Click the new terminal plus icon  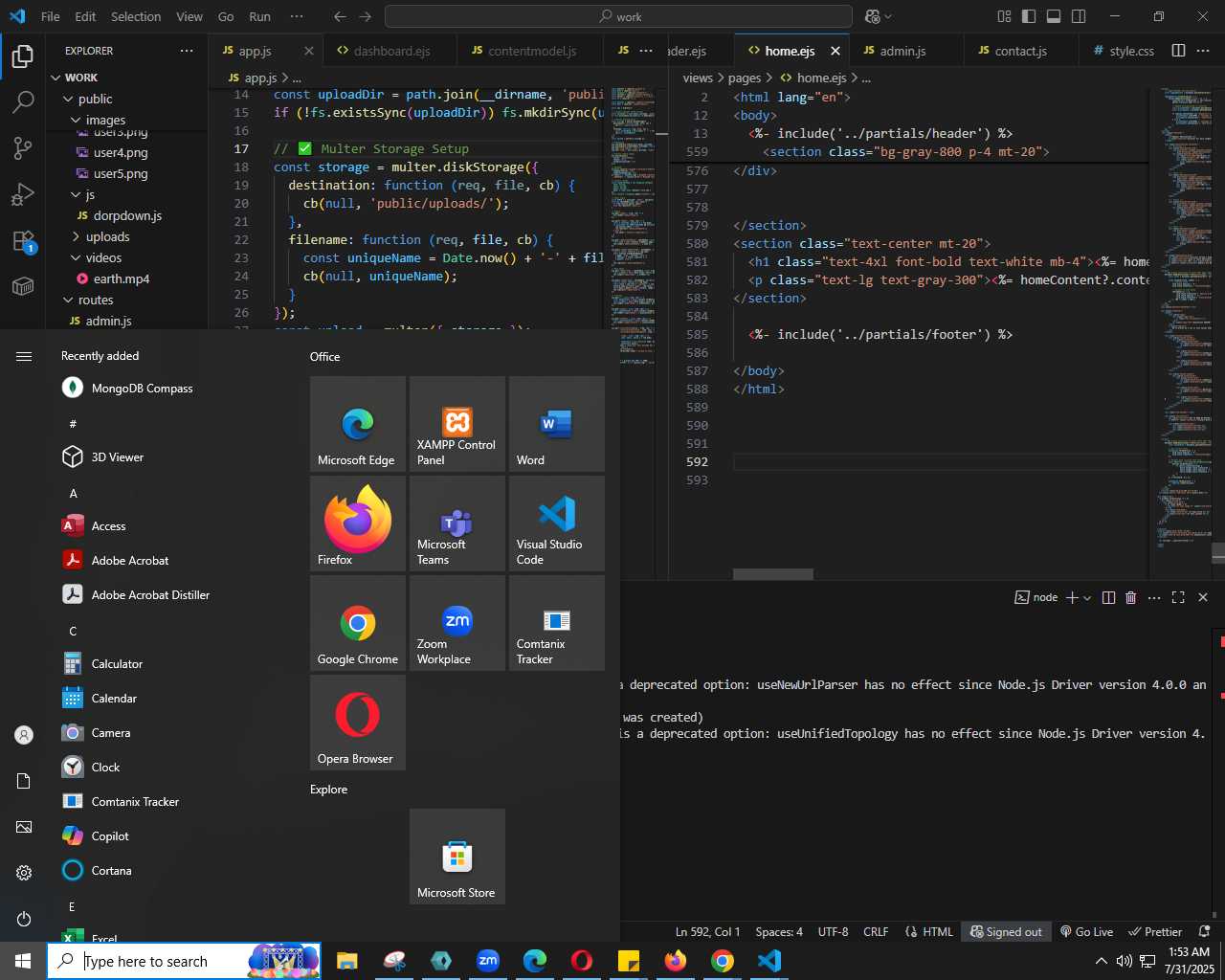pyautogui.click(x=1072, y=597)
